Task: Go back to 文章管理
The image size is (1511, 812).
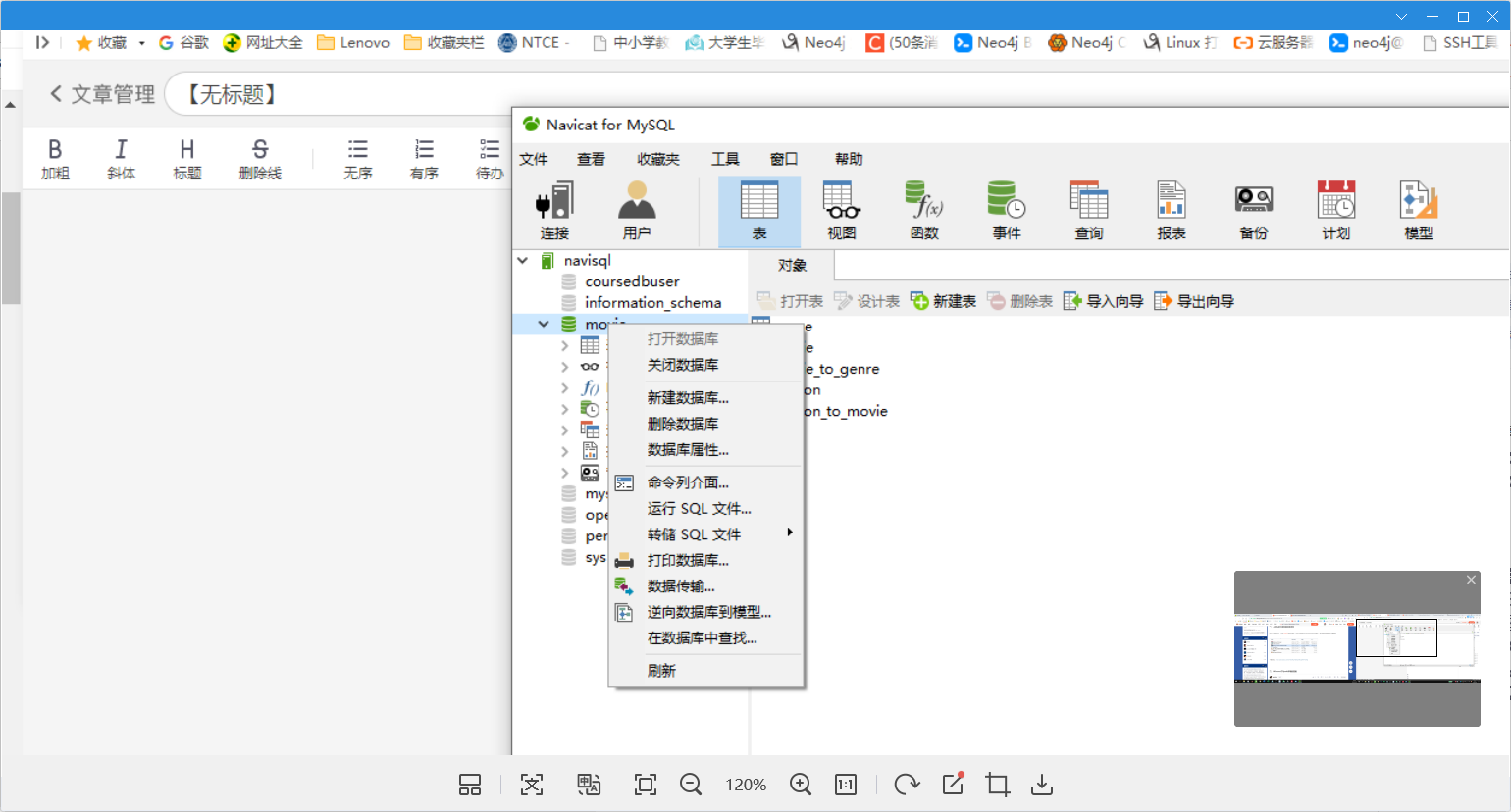Action: (x=102, y=94)
